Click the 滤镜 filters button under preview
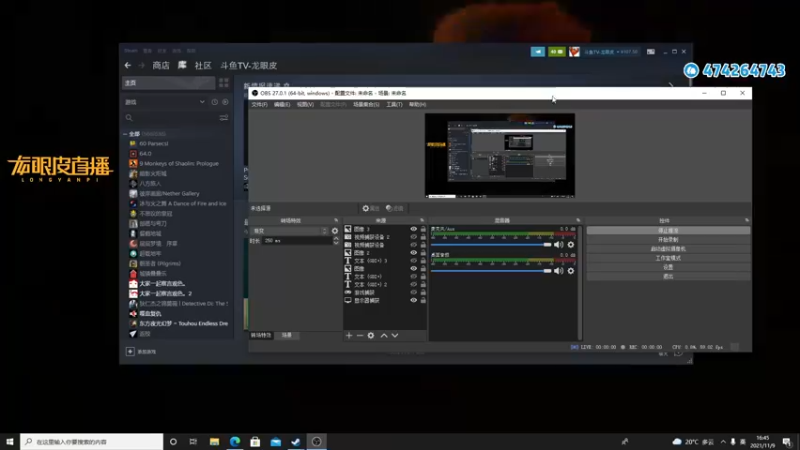This screenshot has width=800, height=450. 394,208
